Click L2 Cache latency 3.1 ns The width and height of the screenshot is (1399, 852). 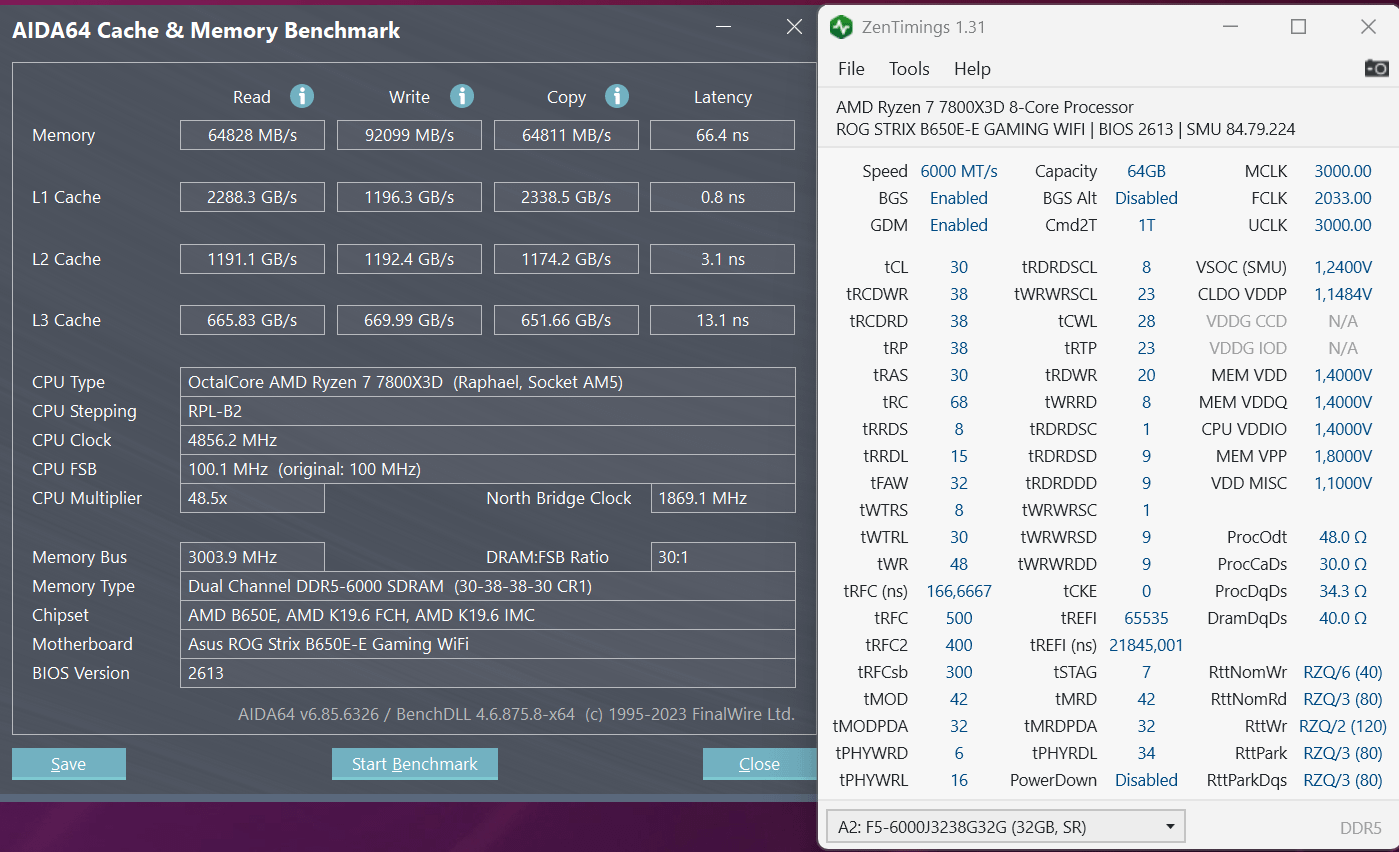click(x=723, y=259)
